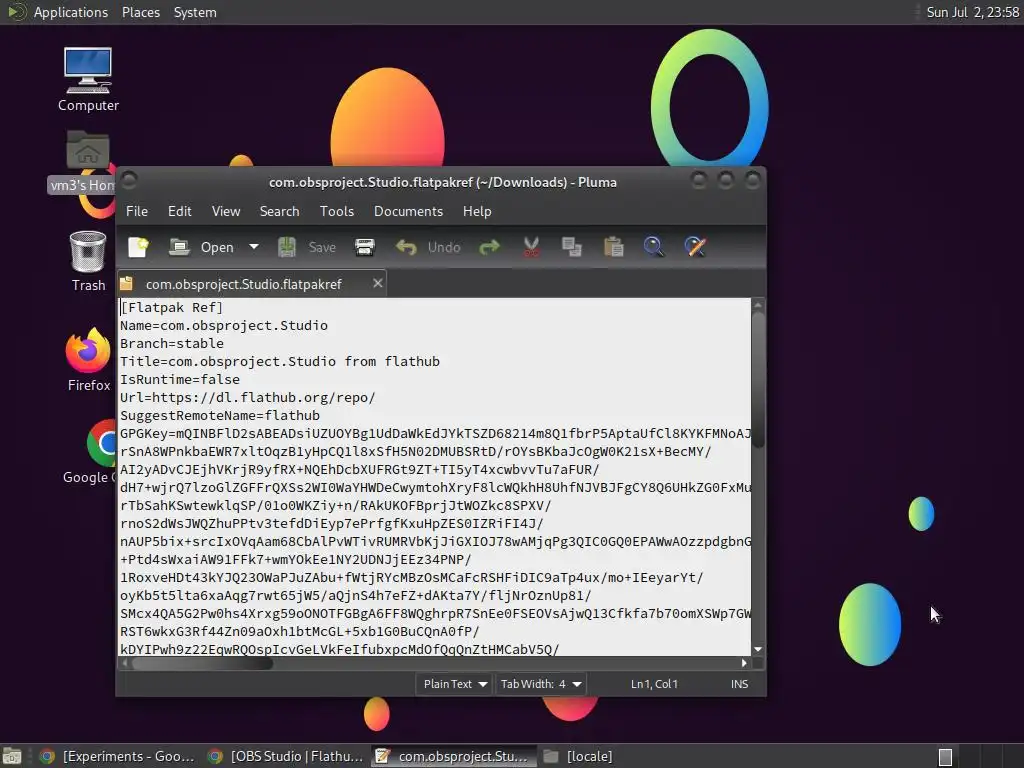1024x768 pixels.
Task: Open the System menu in top panel
Action: (x=195, y=12)
